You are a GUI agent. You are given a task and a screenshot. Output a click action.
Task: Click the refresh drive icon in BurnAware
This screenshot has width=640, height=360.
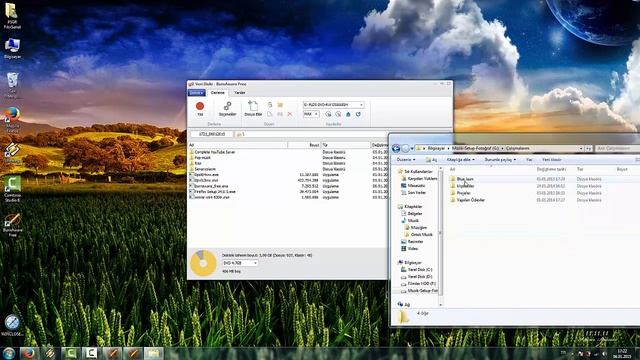click(x=358, y=114)
